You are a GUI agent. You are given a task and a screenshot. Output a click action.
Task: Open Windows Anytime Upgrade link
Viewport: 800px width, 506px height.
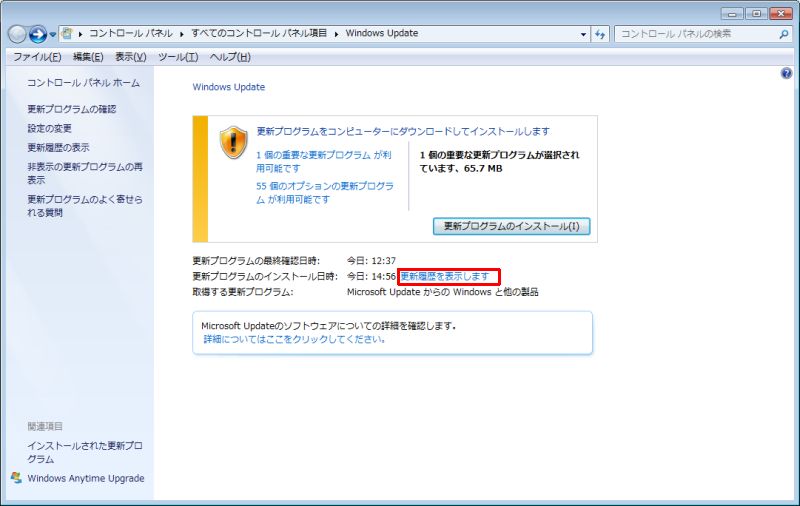point(86,478)
